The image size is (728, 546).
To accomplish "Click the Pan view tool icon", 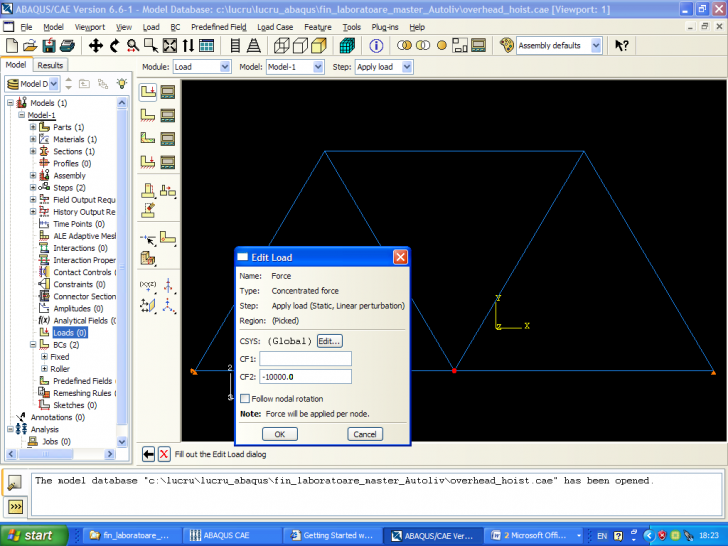I will [96, 46].
